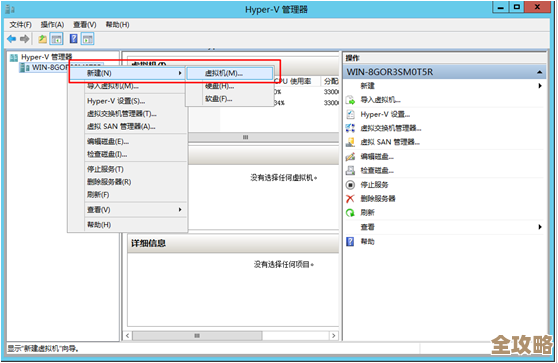The image size is (558, 363).
Task: Click 检查磁盘... link in actions pane
Action: click(x=377, y=170)
